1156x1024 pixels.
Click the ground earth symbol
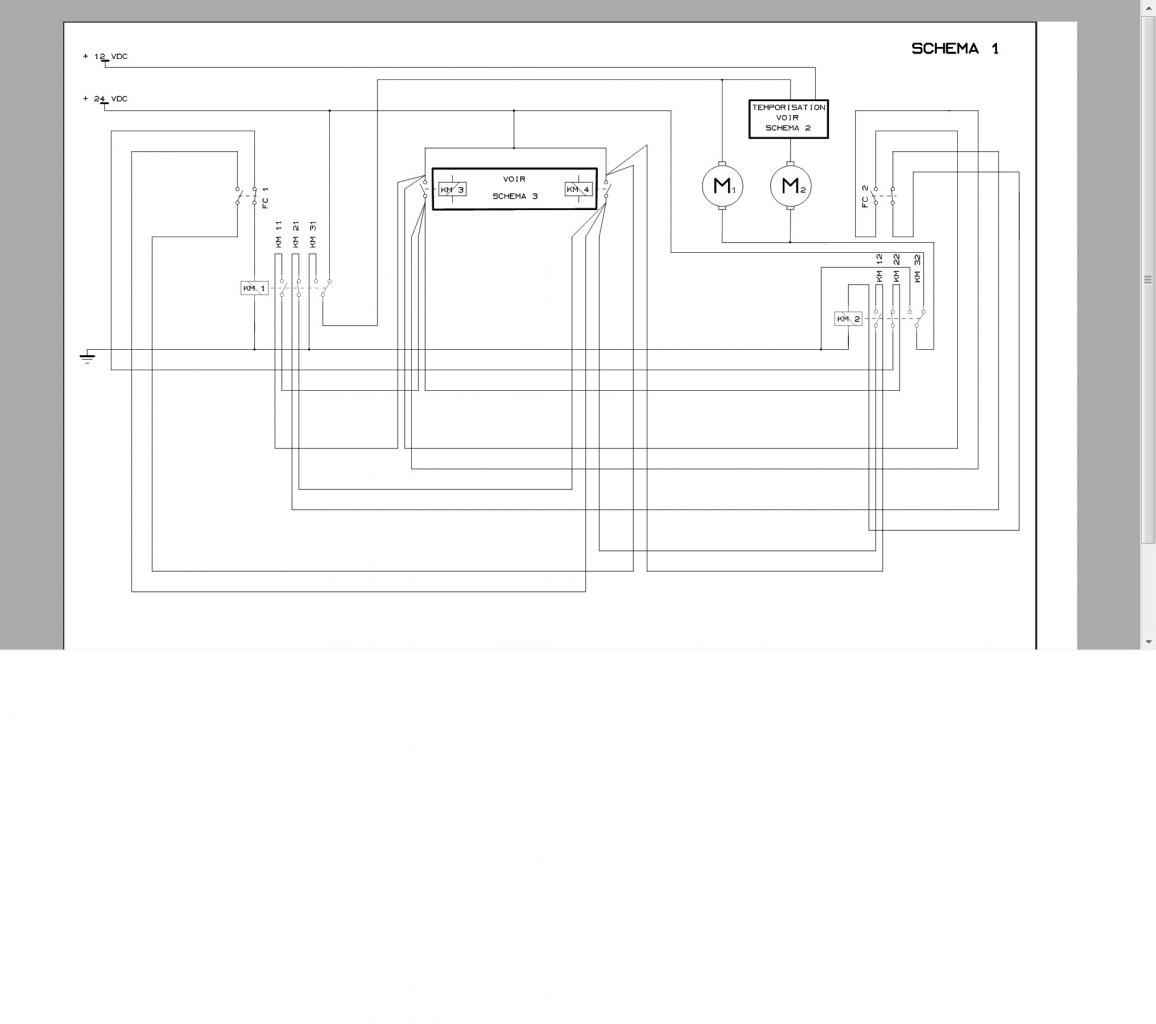tap(87, 358)
